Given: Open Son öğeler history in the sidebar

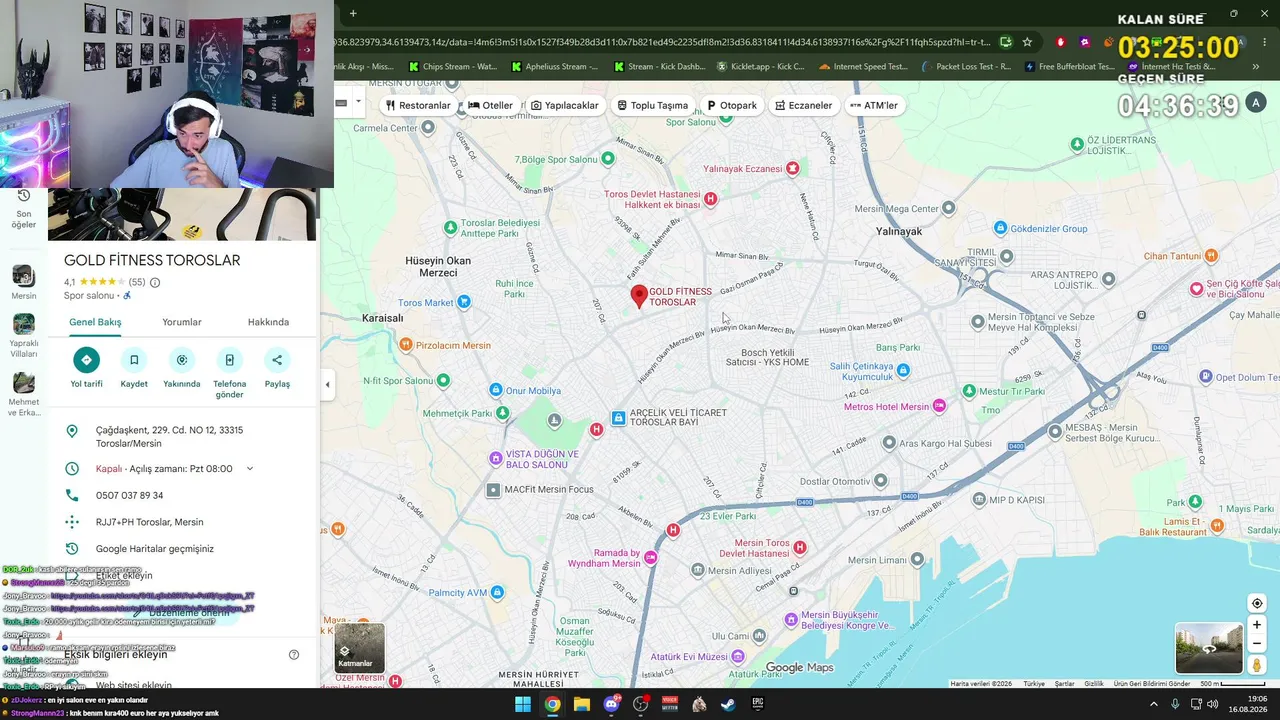Looking at the screenshot, I should [x=24, y=207].
